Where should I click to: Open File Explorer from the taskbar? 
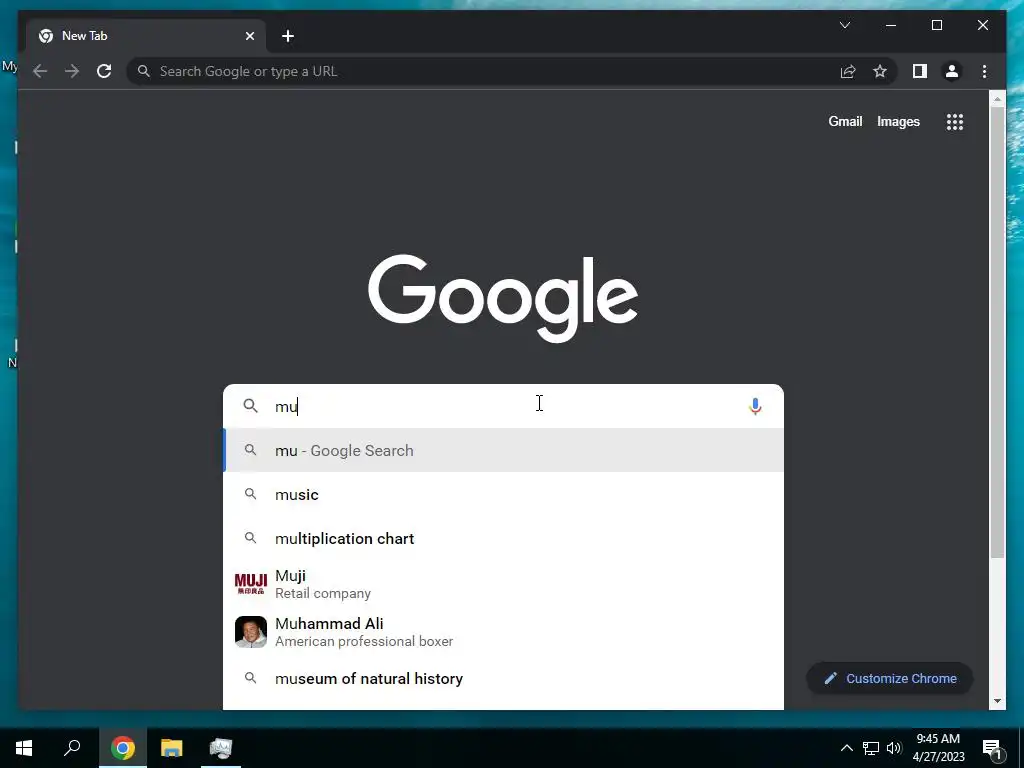pyautogui.click(x=172, y=748)
